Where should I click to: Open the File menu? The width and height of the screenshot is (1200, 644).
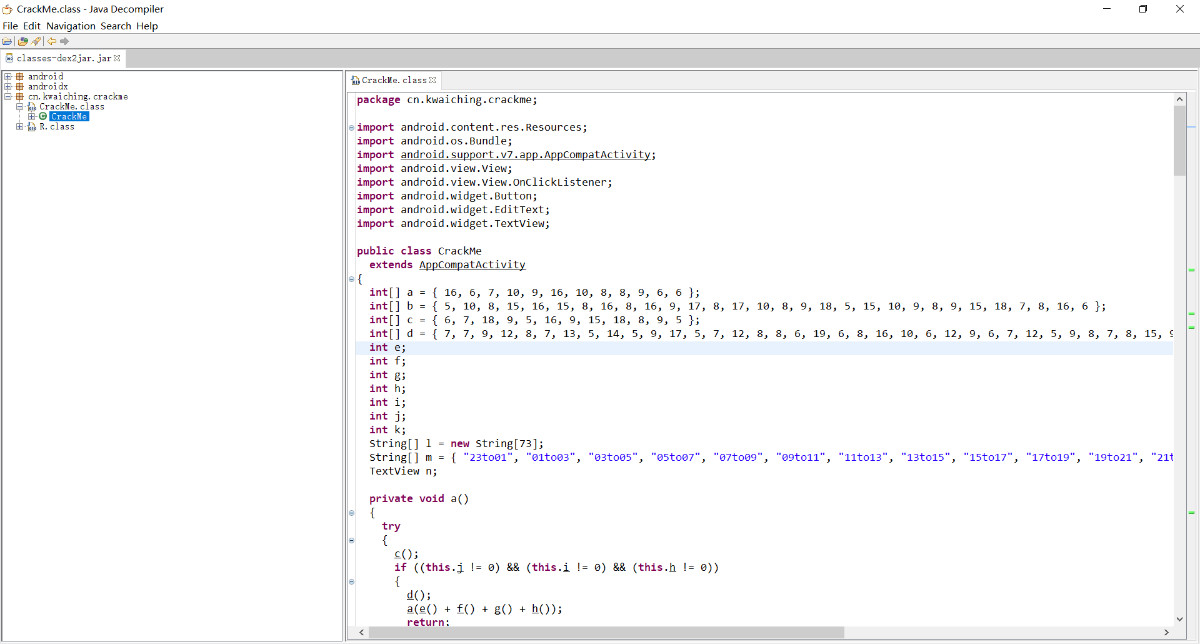(x=10, y=25)
